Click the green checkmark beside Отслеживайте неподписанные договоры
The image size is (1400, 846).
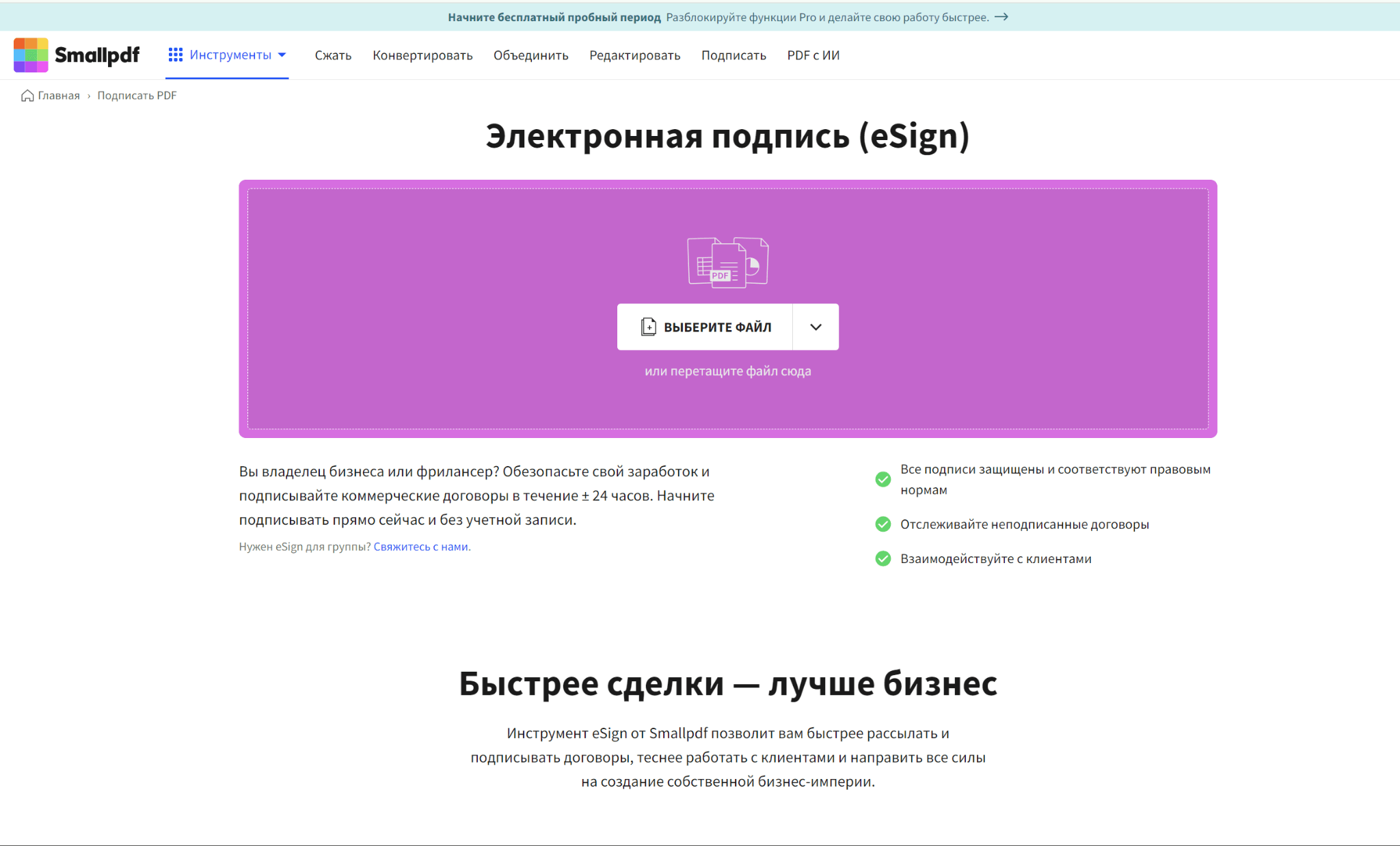pyautogui.click(x=882, y=524)
